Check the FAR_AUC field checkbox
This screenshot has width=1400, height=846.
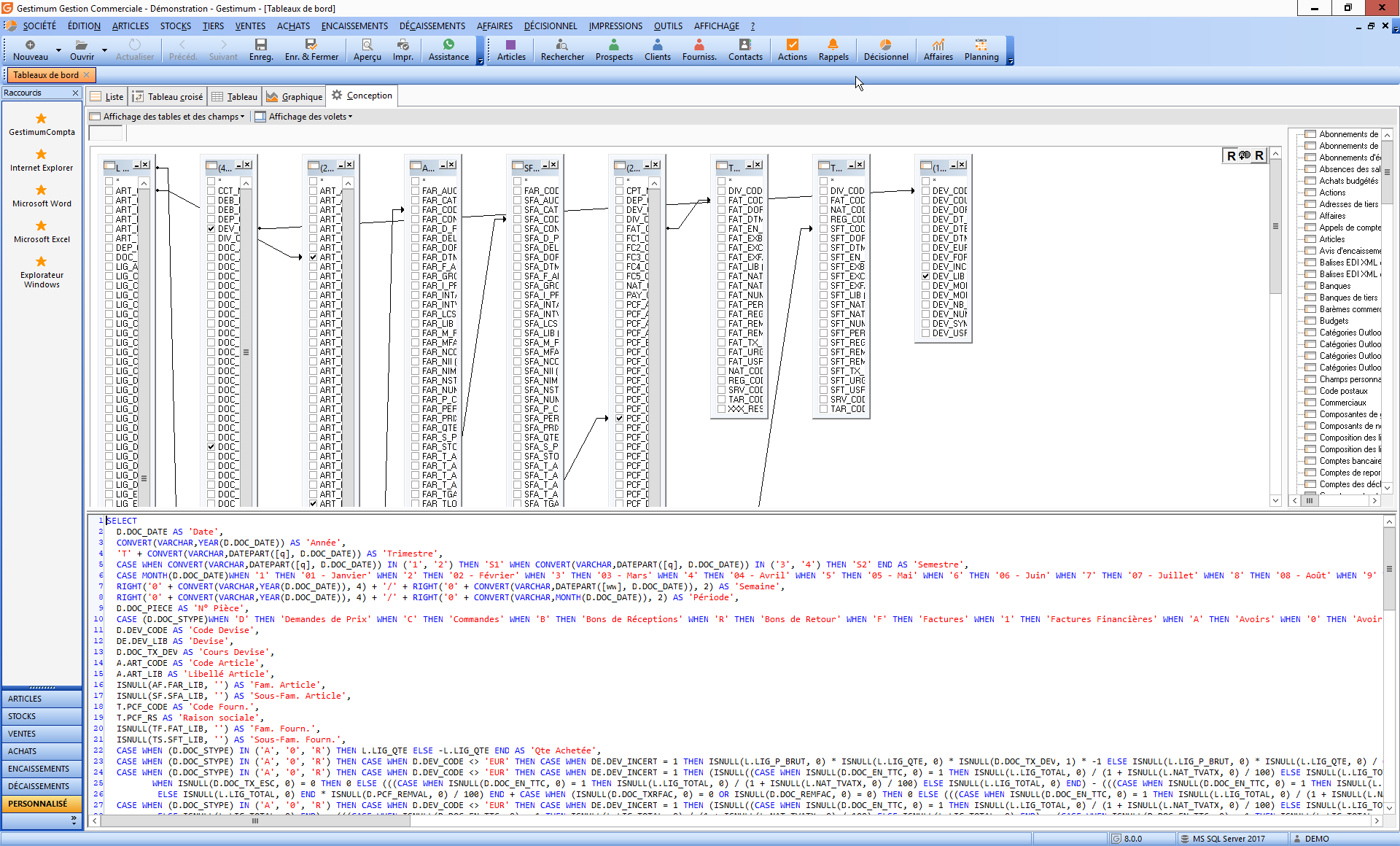tap(416, 191)
